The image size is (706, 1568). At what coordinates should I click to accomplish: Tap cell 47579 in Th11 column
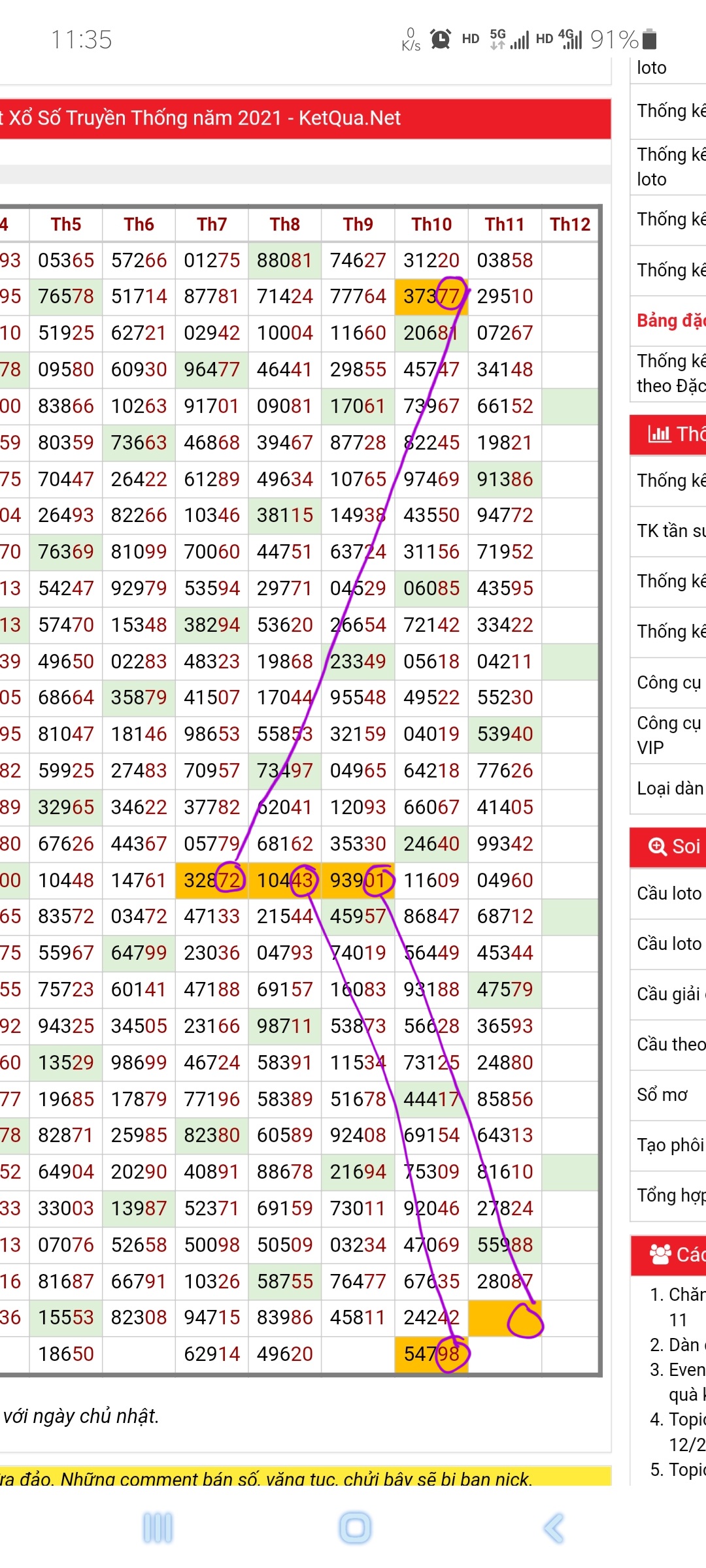tap(505, 989)
